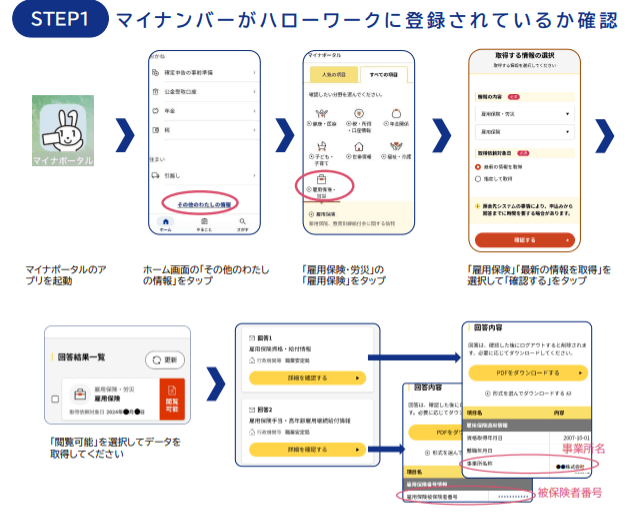This screenshot has height=512, width=628.
Task: Click the 更新 refresh button
Action: [166, 359]
